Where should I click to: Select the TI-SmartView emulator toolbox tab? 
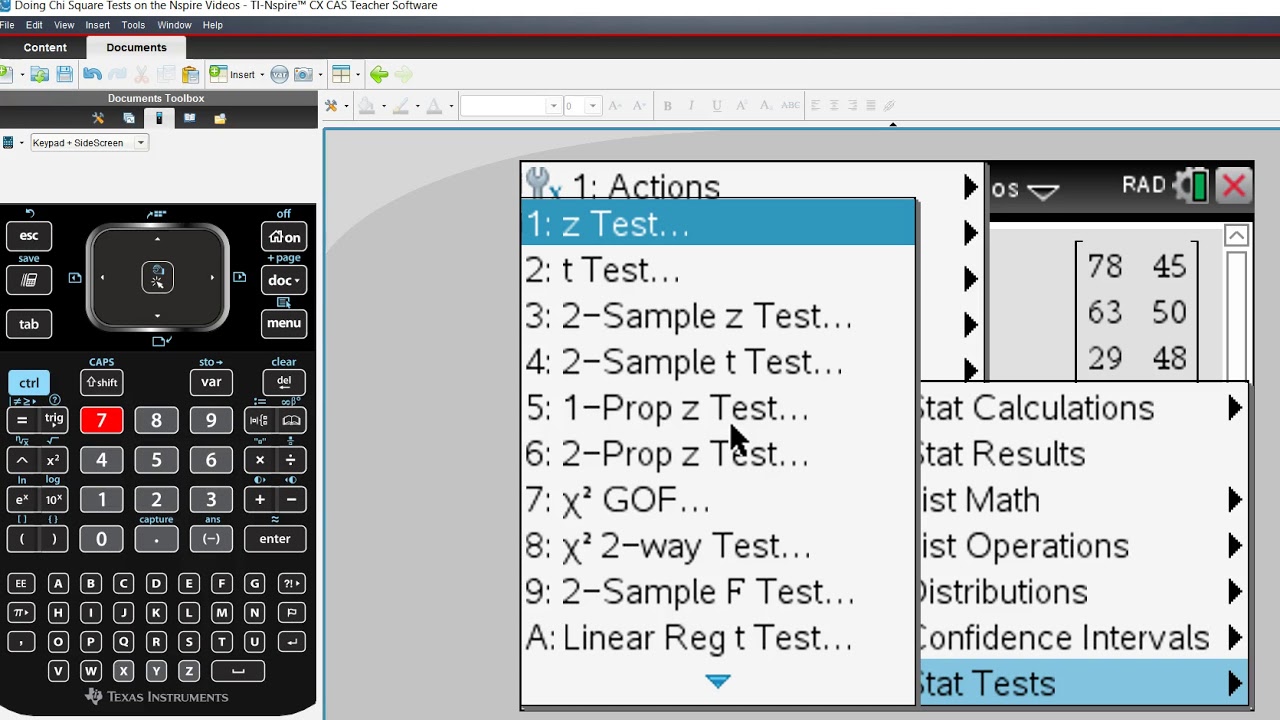tap(158, 118)
